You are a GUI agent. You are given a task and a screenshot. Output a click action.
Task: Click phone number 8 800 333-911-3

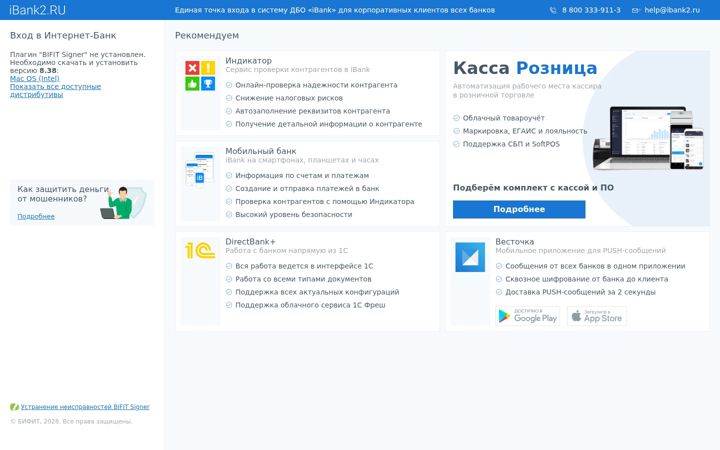pyautogui.click(x=591, y=10)
